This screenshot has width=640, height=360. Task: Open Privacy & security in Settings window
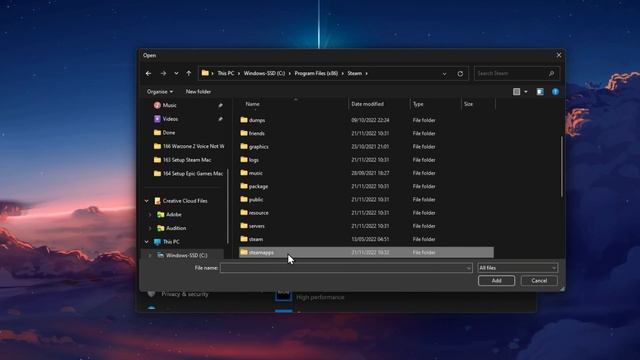tap(185, 294)
